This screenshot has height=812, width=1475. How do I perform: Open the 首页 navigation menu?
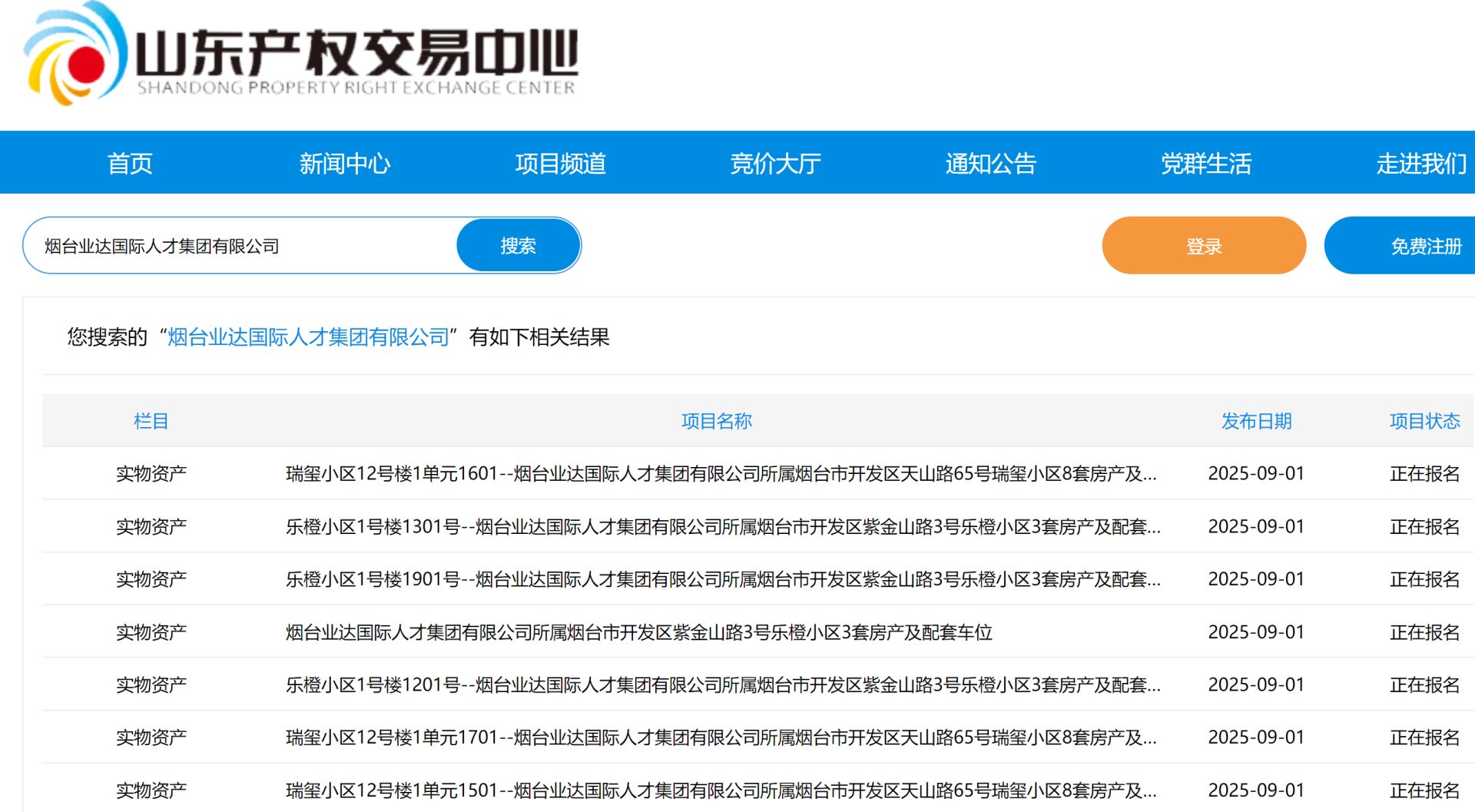point(129,163)
